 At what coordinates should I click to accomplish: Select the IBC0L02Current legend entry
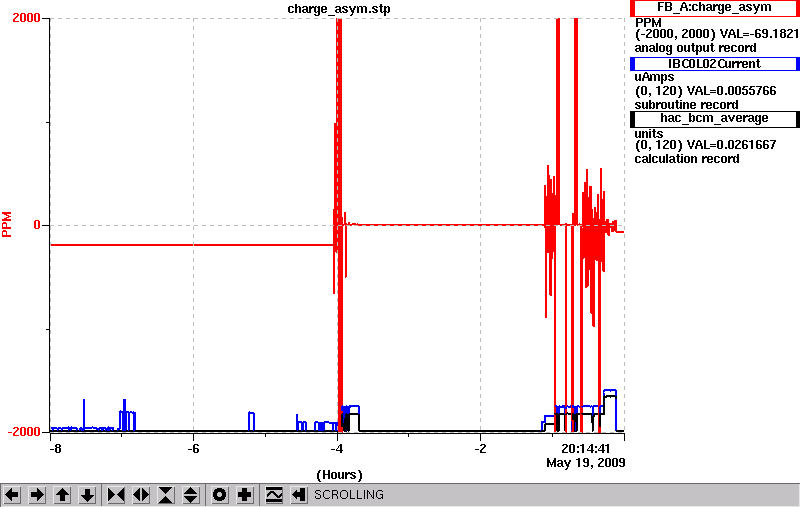pos(714,64)
